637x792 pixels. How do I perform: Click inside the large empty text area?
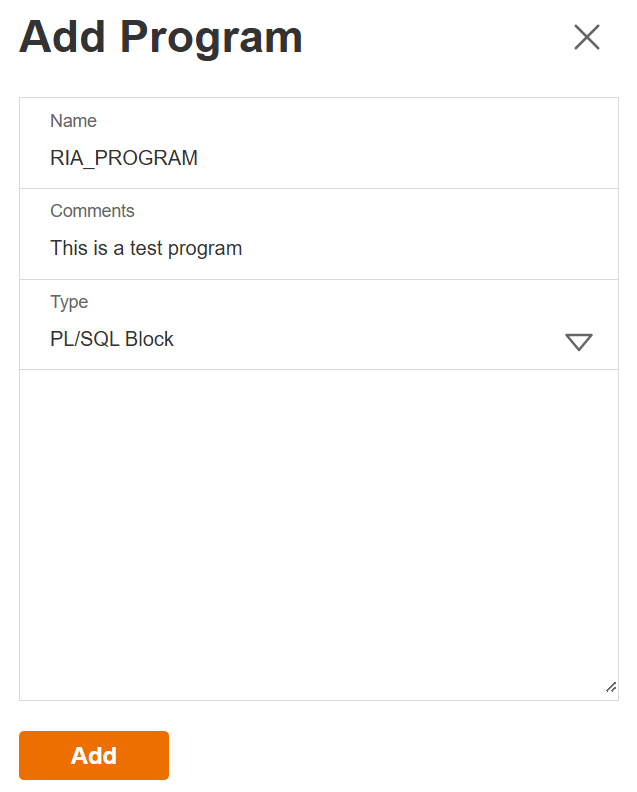click(x=318, y=535)
